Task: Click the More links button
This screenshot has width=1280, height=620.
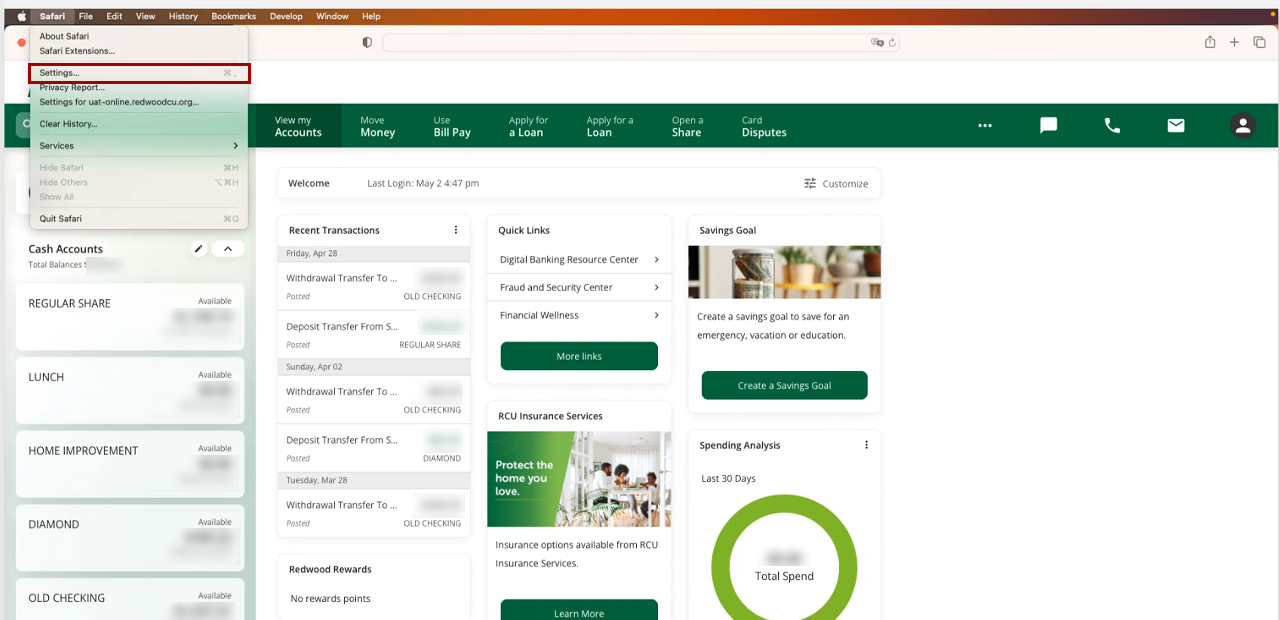Action: point(579,356)
